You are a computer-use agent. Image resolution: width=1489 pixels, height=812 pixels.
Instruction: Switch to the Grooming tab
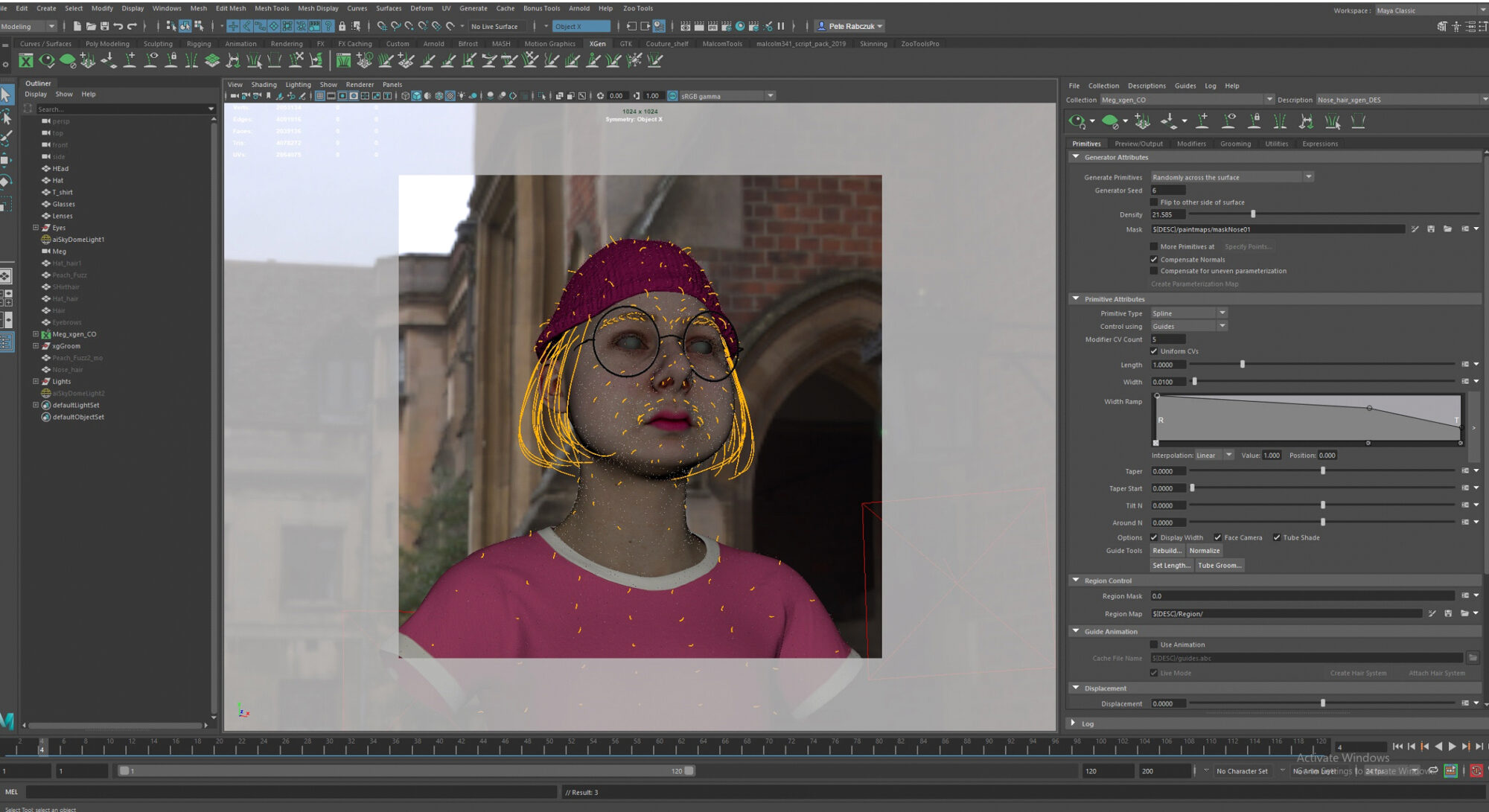point(1235,144)
